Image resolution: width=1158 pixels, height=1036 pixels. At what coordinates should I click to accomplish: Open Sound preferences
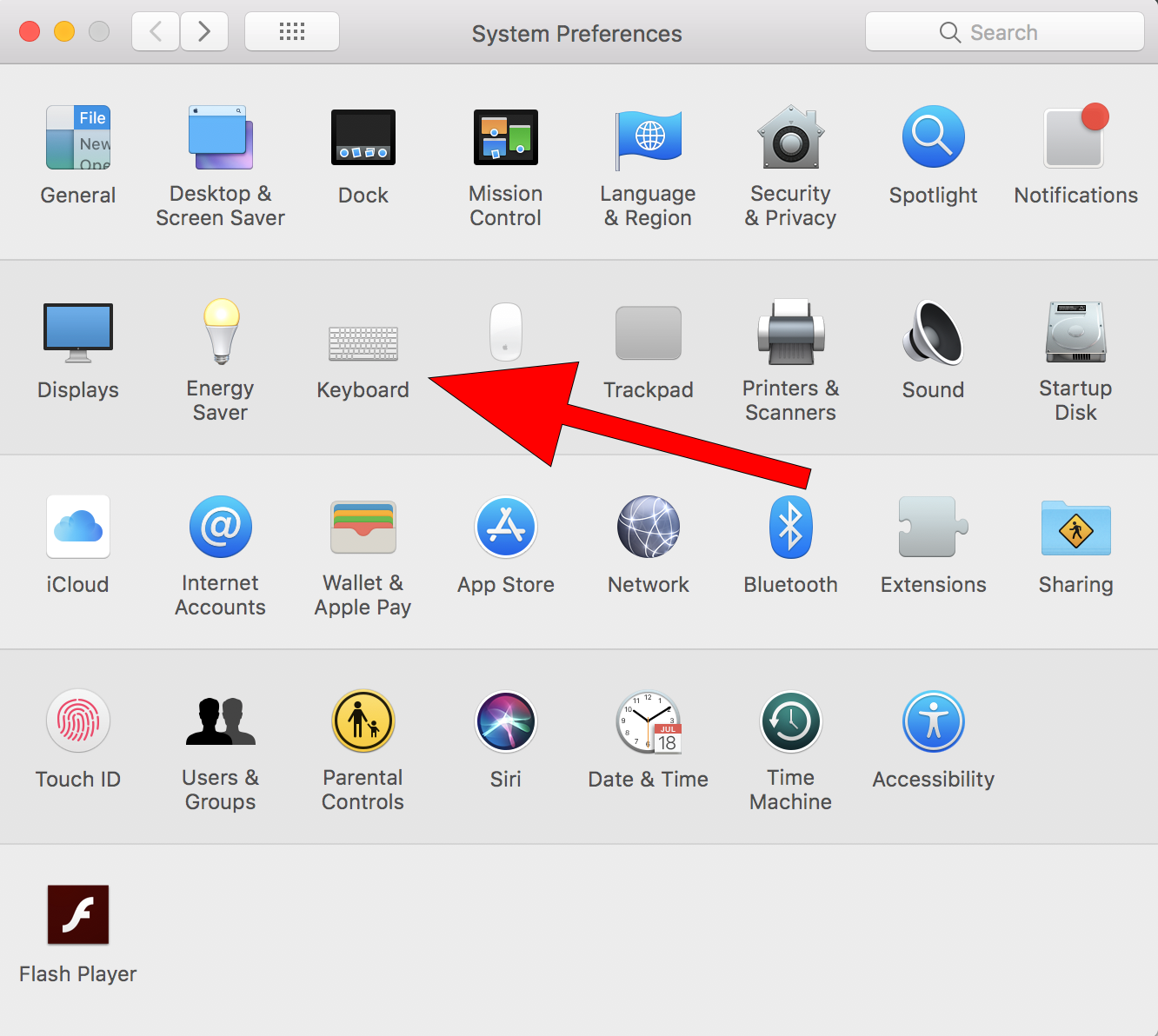click(933, 333)
